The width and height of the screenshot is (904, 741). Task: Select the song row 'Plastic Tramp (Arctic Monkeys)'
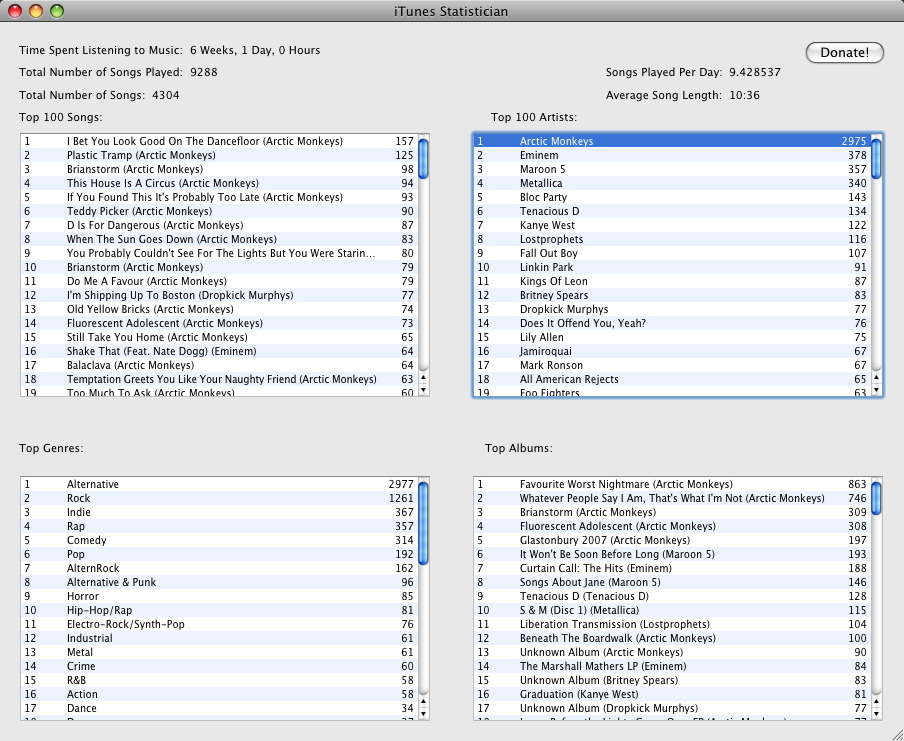click(219, 155)
